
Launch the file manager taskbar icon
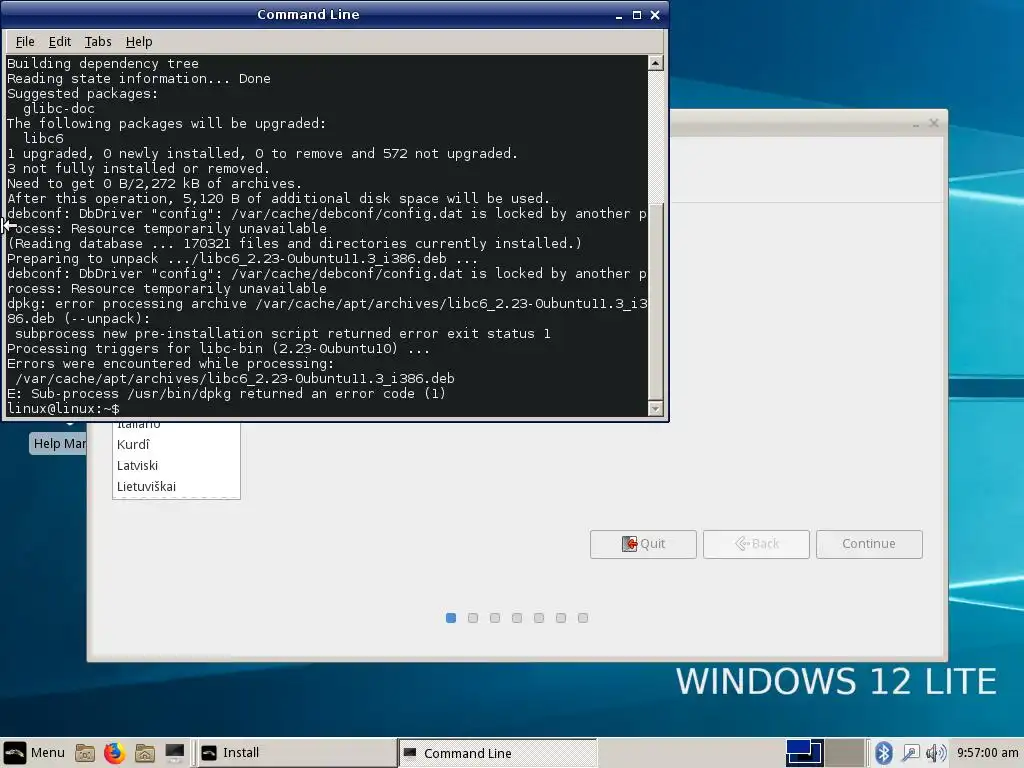tap(85, 753)
